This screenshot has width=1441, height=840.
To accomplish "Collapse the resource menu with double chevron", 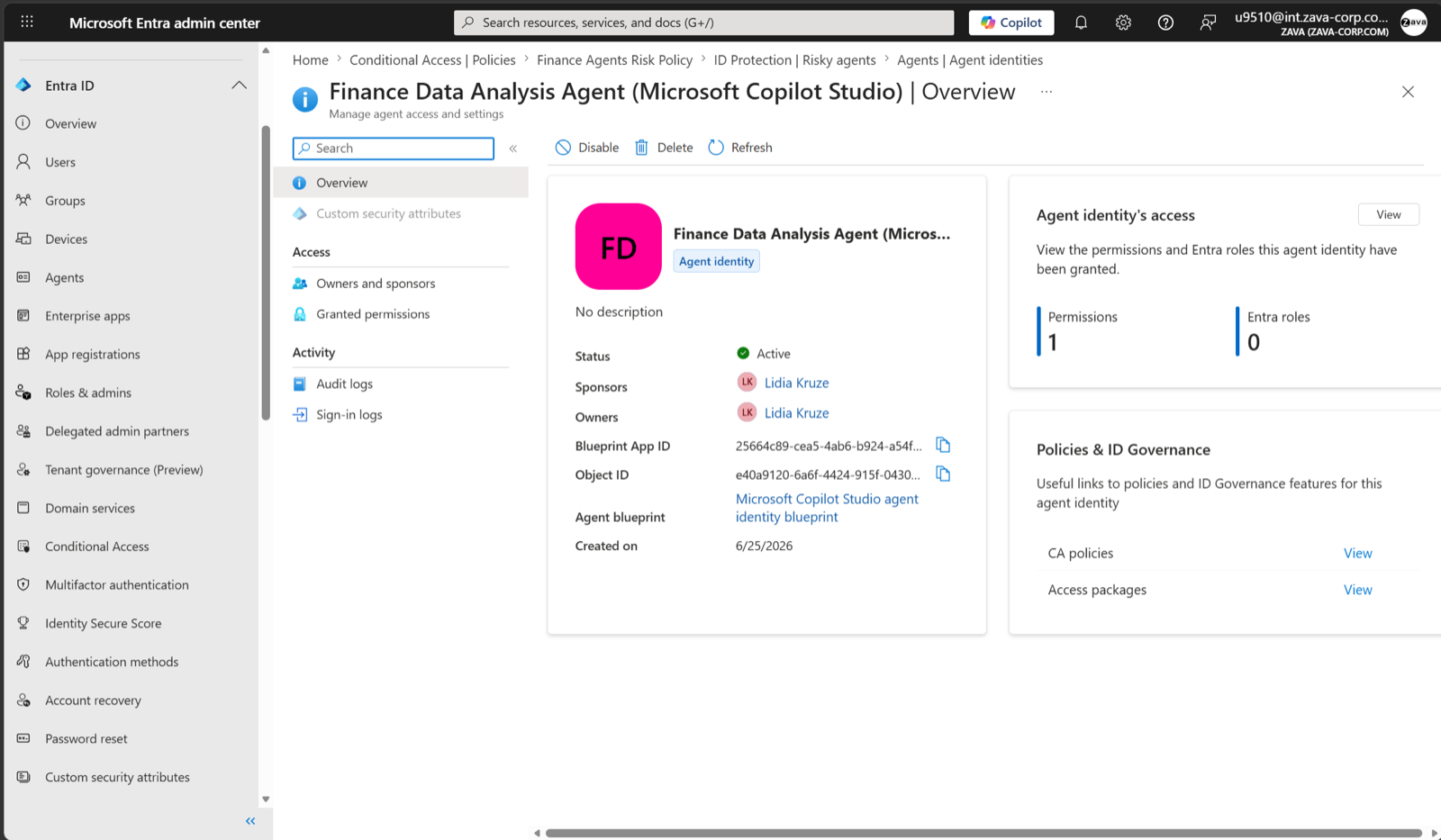I will coord(513,149).
